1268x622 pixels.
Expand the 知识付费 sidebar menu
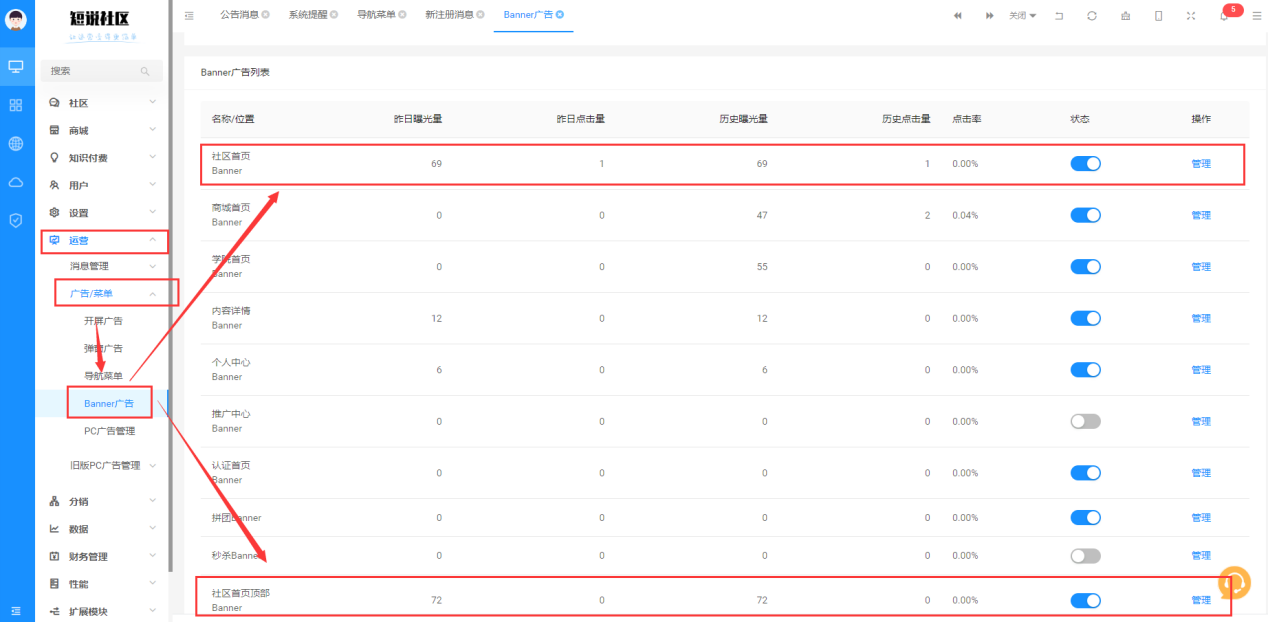point(103,158)
